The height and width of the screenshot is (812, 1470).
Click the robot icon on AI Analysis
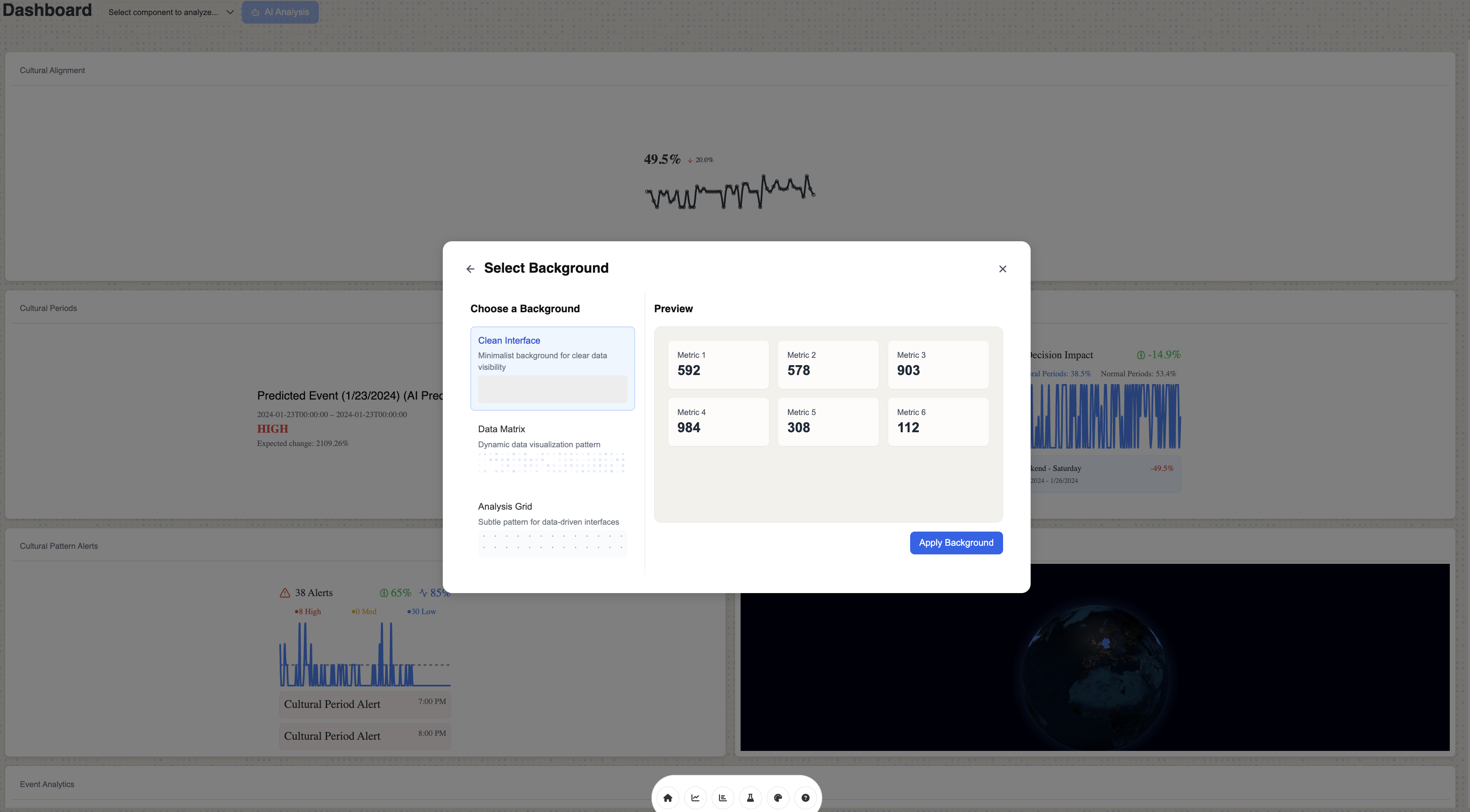click(255, 12)
